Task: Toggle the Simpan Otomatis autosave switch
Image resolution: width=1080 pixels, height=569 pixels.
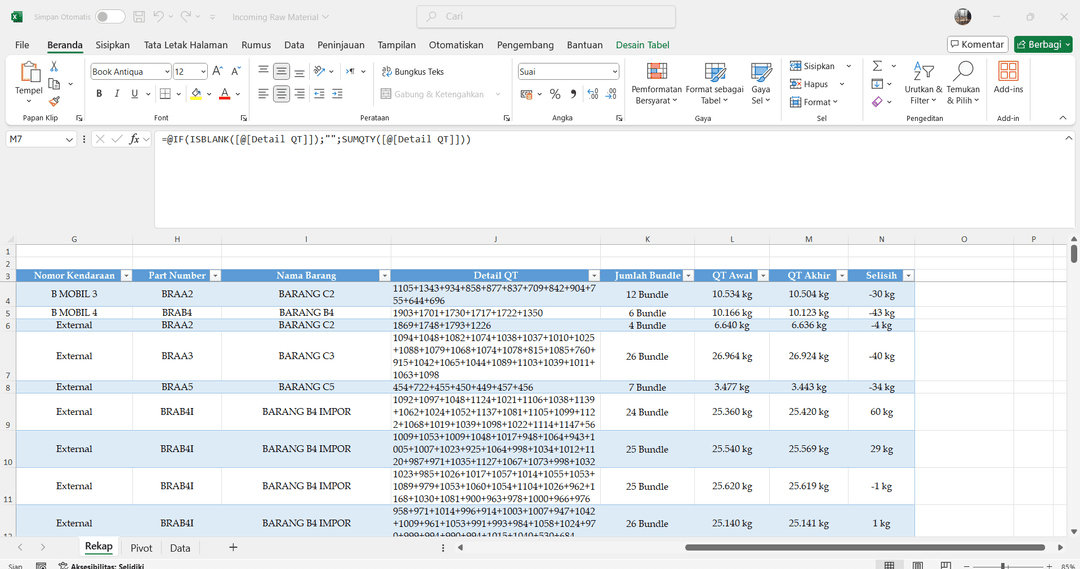Action: coord(110,17)
